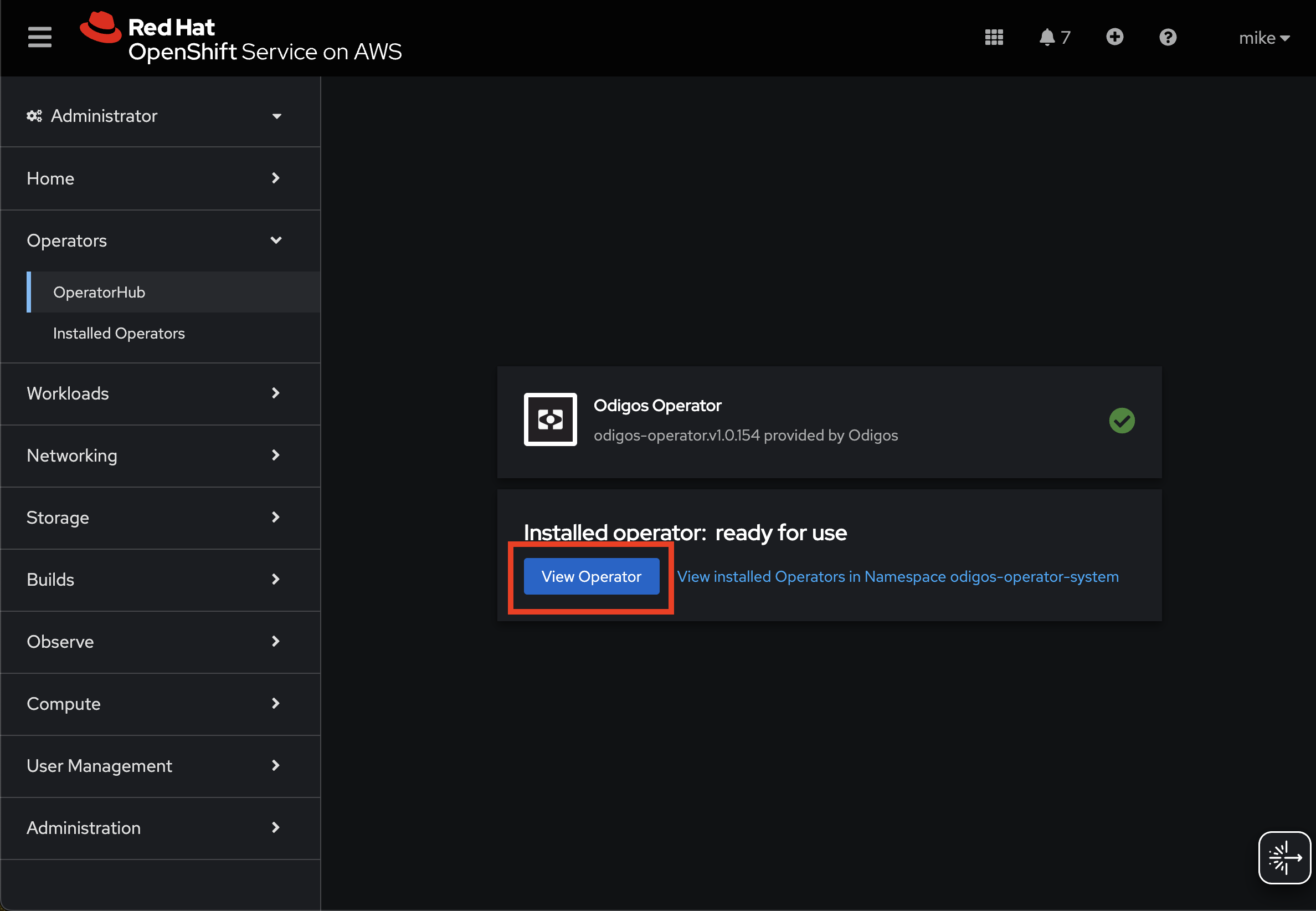Go to Installed Operators sidebar item
The width and height of the screenshot is (1316, 911).
point(119,334)
